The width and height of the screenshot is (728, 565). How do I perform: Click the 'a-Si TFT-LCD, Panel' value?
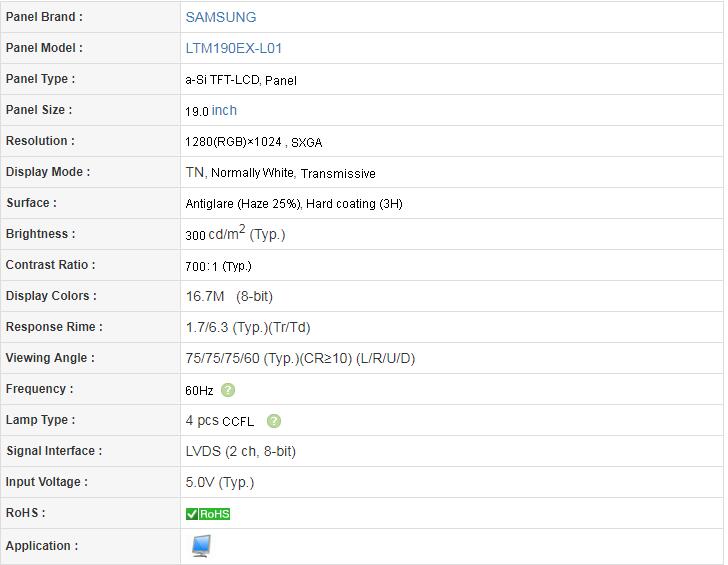(x=241, y=80)
